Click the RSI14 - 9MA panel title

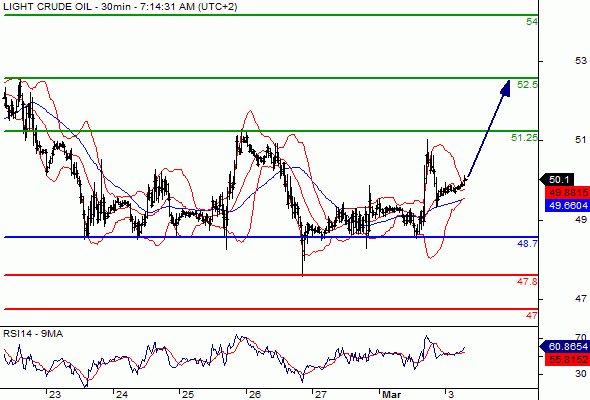click(x=33, y=333)
